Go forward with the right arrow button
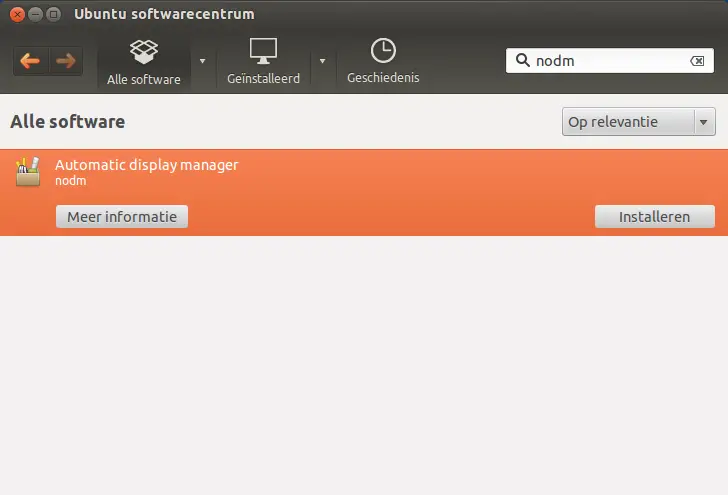728x495 pixels. (66, 61)
